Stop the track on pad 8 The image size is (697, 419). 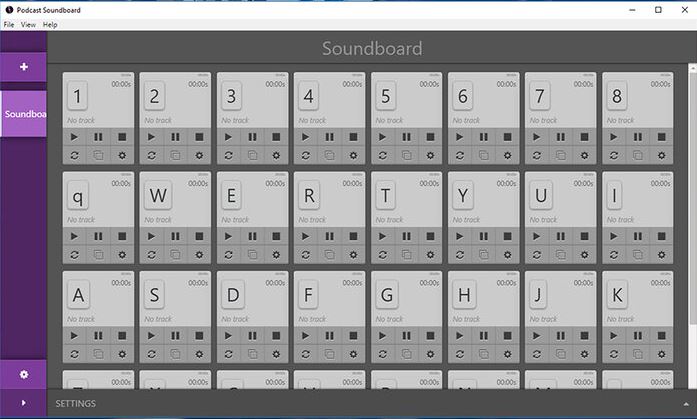pos(661,137)
